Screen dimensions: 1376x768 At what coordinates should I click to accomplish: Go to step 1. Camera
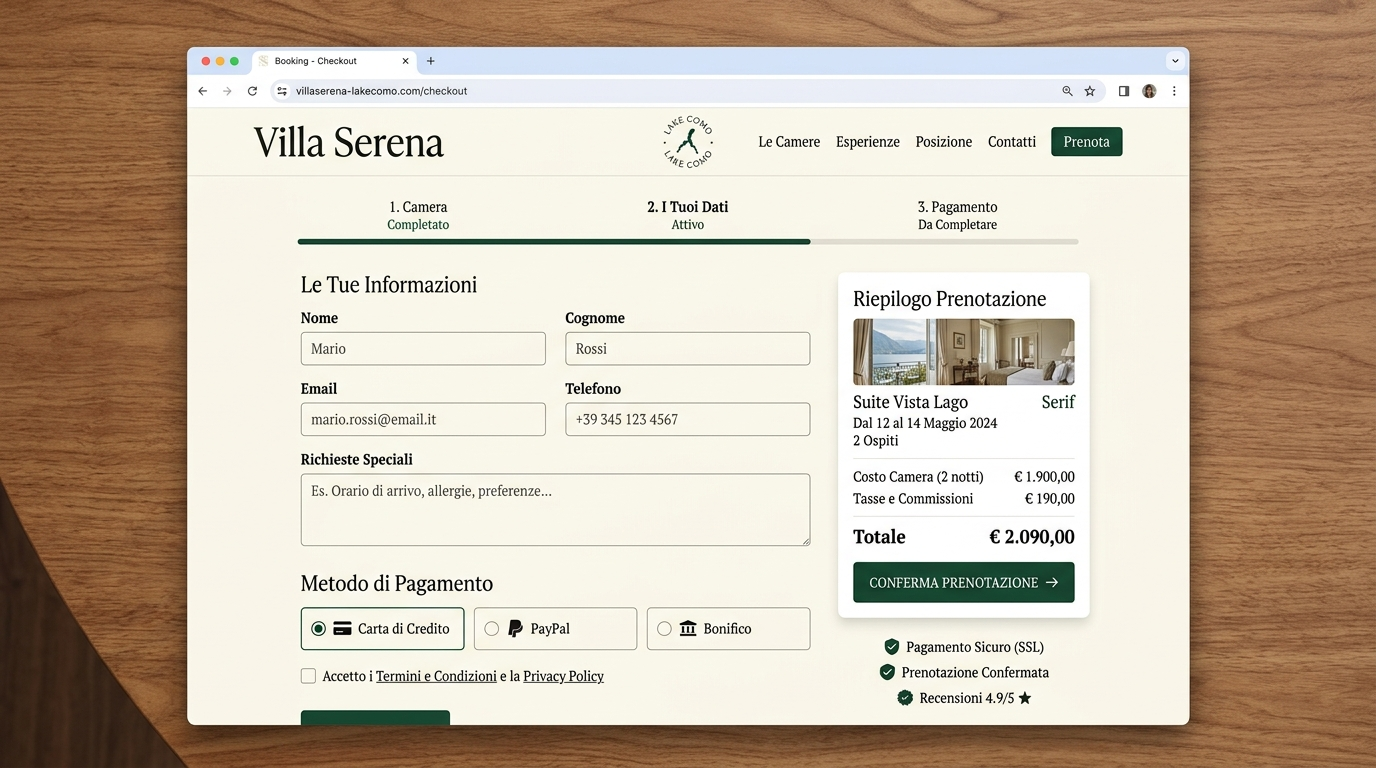418,215
